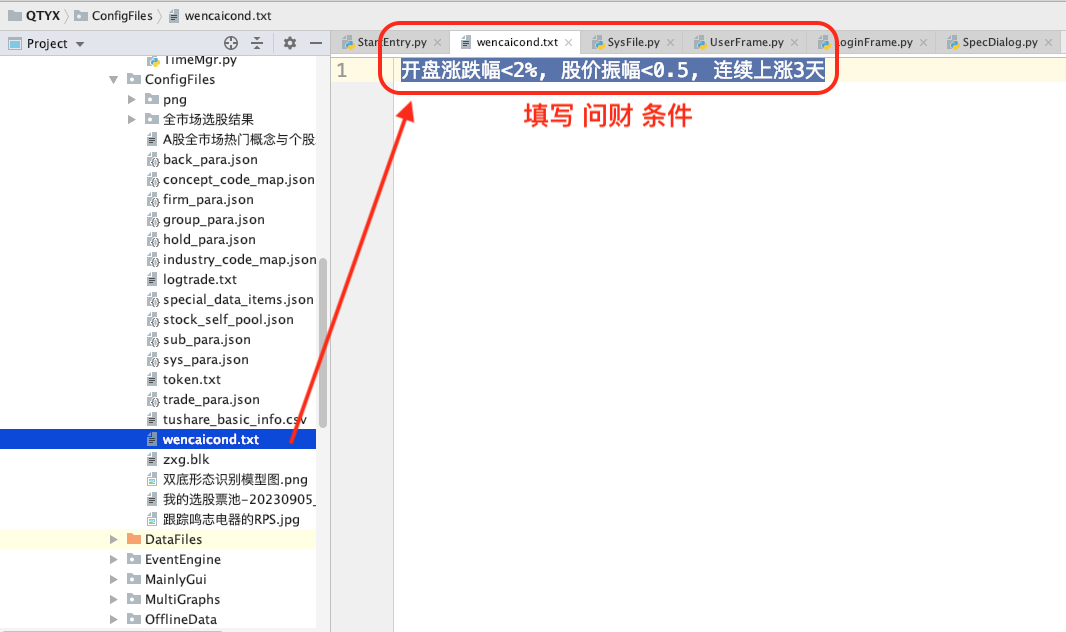
Task: Close the SpecDialog.py tab
Action: pos(1048,42)
